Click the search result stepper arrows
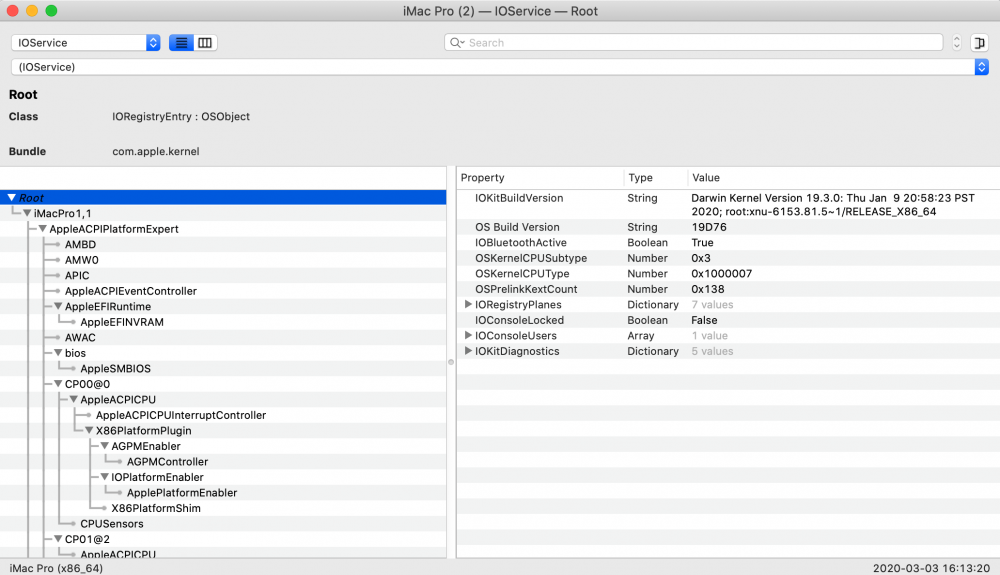Image resolution: width=1000 pixels, height=575 pixels. pyautogui.click(x=956, y=43)
